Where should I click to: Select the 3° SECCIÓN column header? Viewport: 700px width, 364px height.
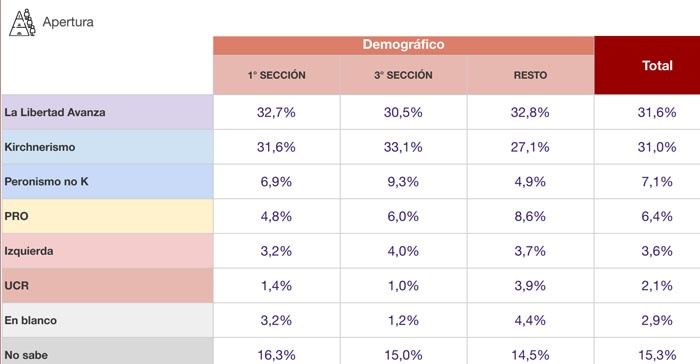tap(404, 75)
